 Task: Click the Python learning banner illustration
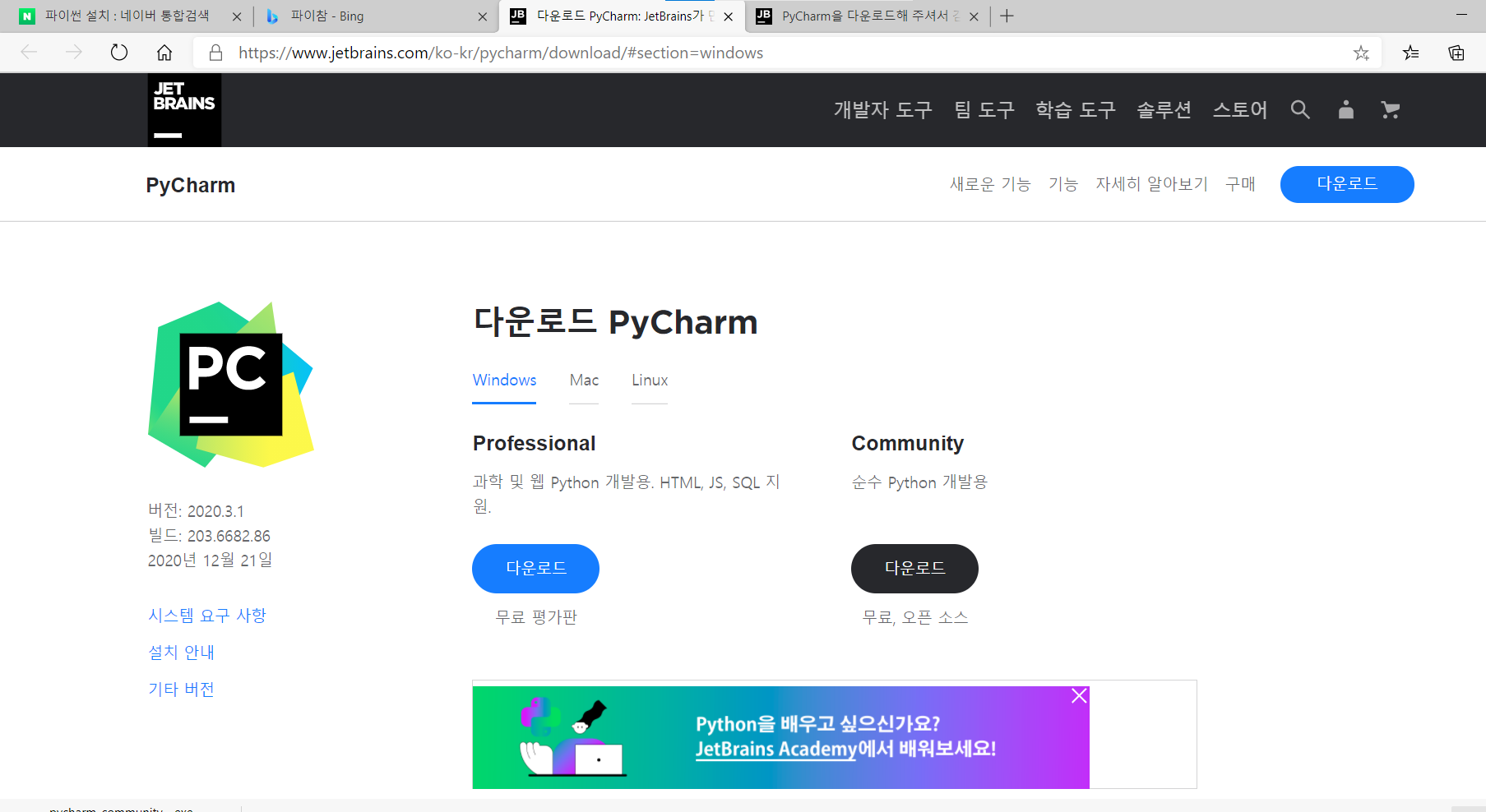coord(573,737)
